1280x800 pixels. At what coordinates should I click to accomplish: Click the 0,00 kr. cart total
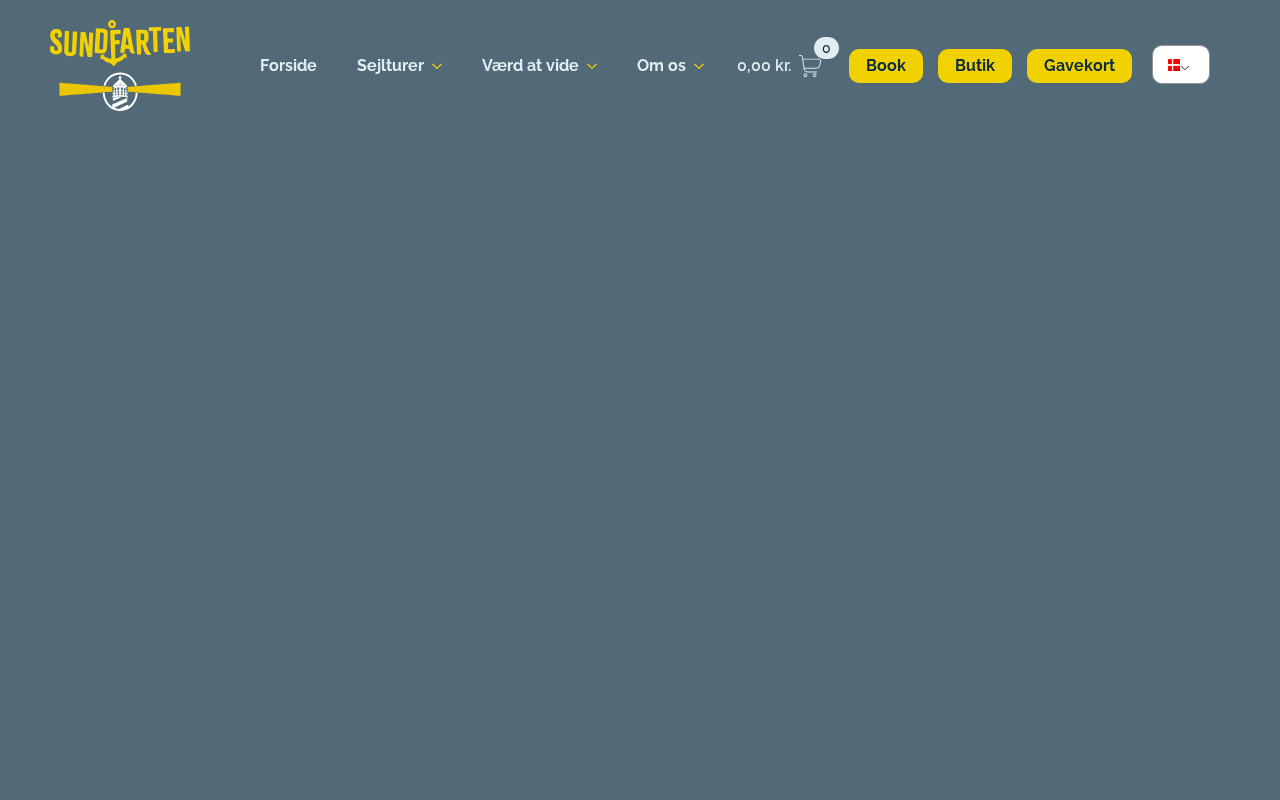764,66
